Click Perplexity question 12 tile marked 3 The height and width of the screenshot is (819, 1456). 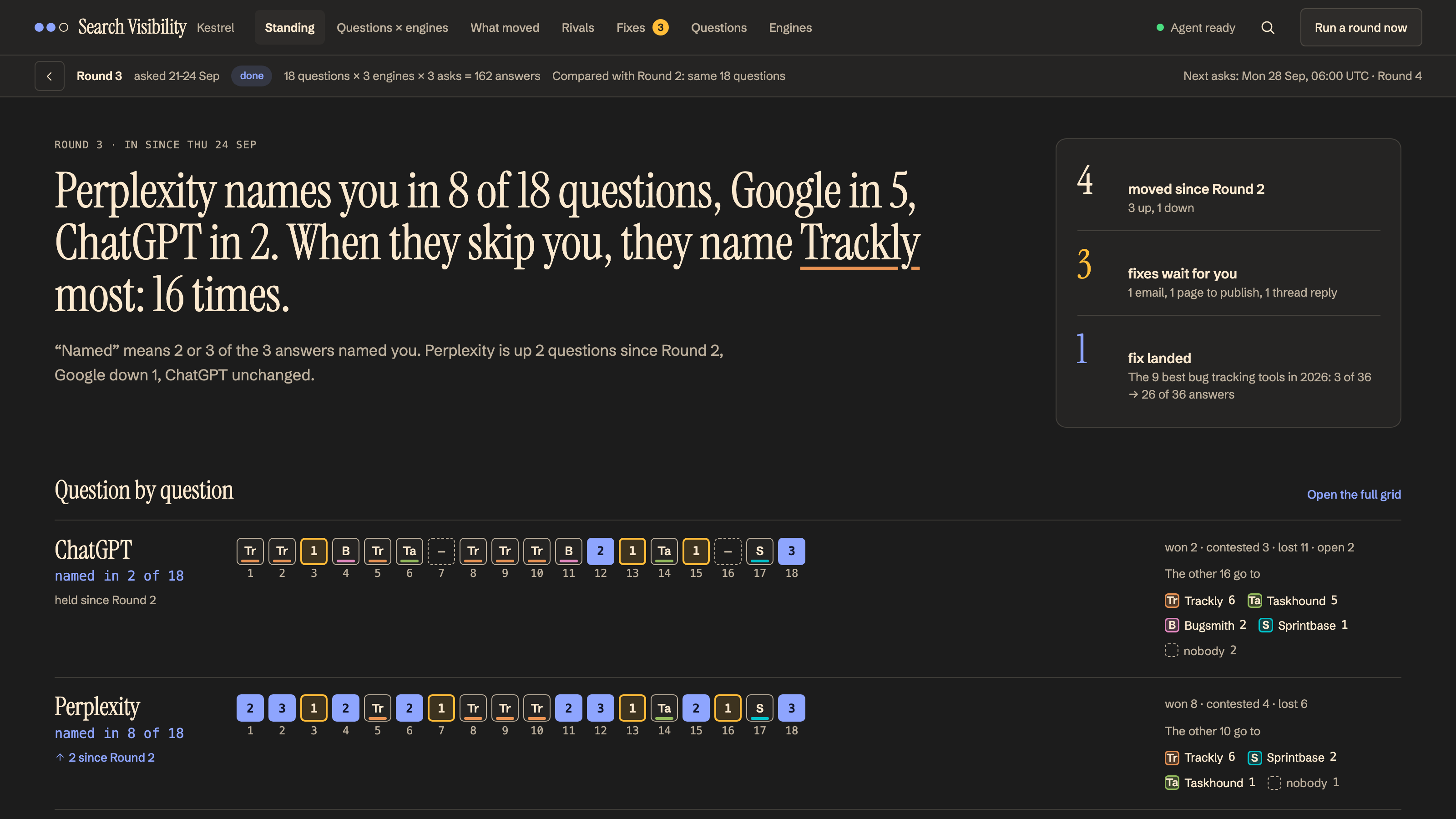[x=600, y=708]
